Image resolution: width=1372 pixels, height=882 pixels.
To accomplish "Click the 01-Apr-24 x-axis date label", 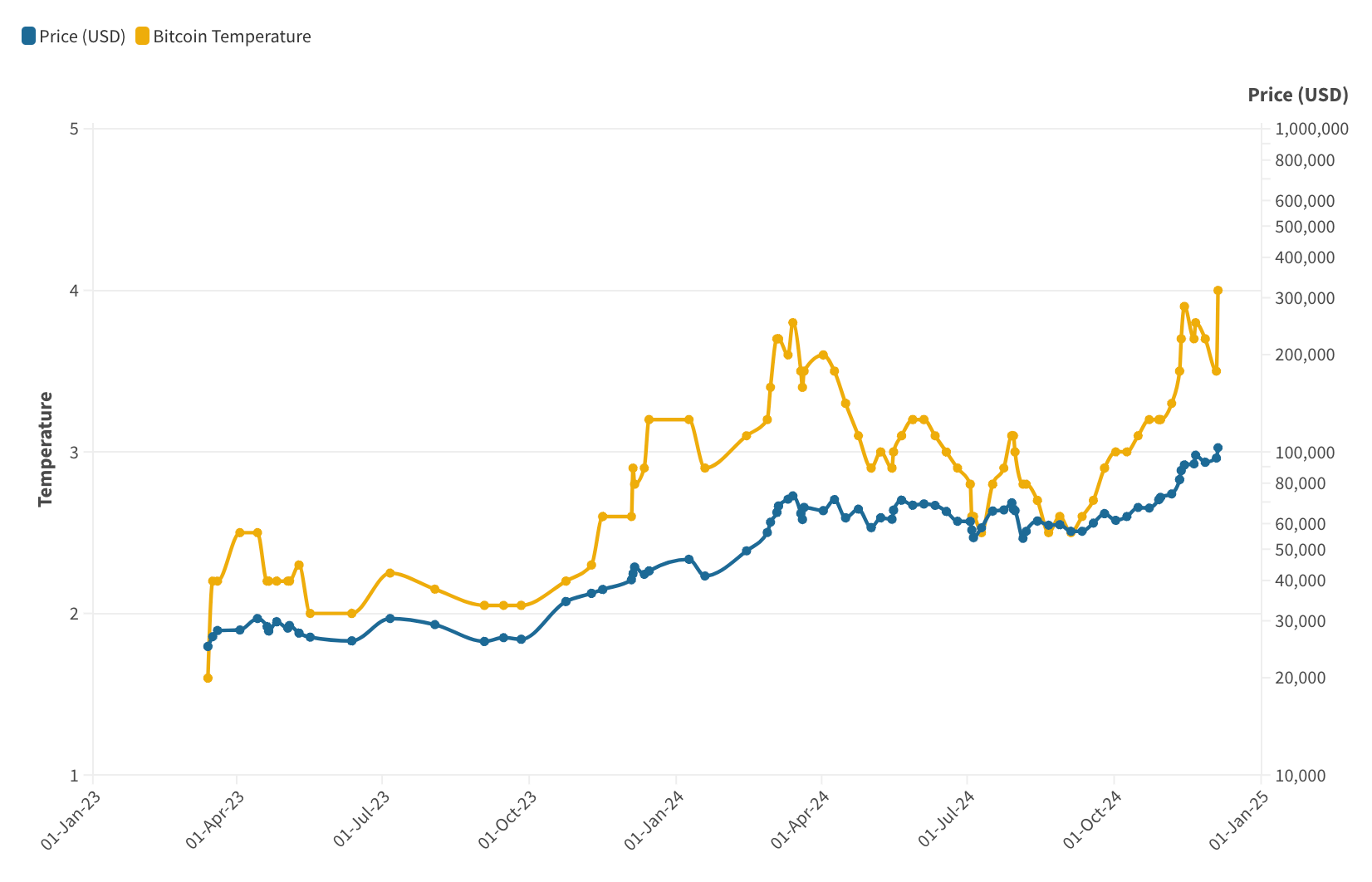I will point(801,819).
